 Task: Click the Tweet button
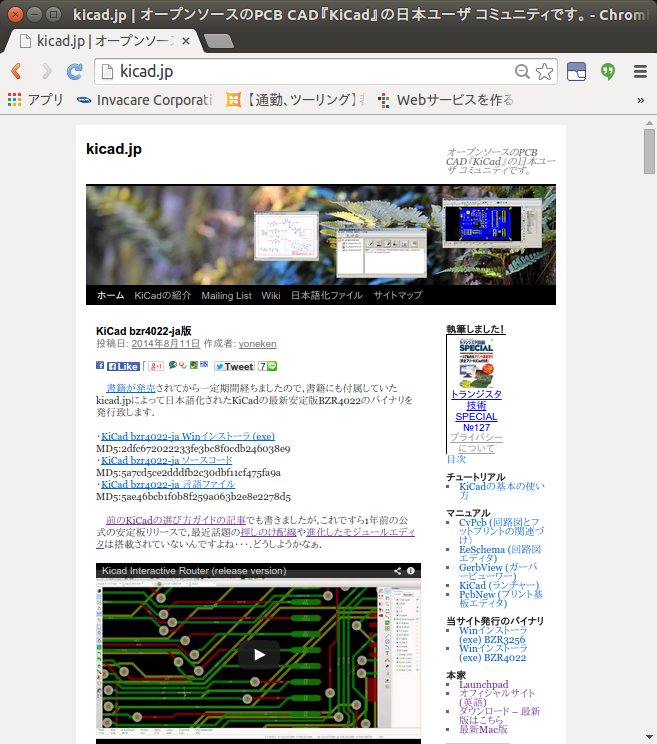pyautogui.click(x=234, y=366)
